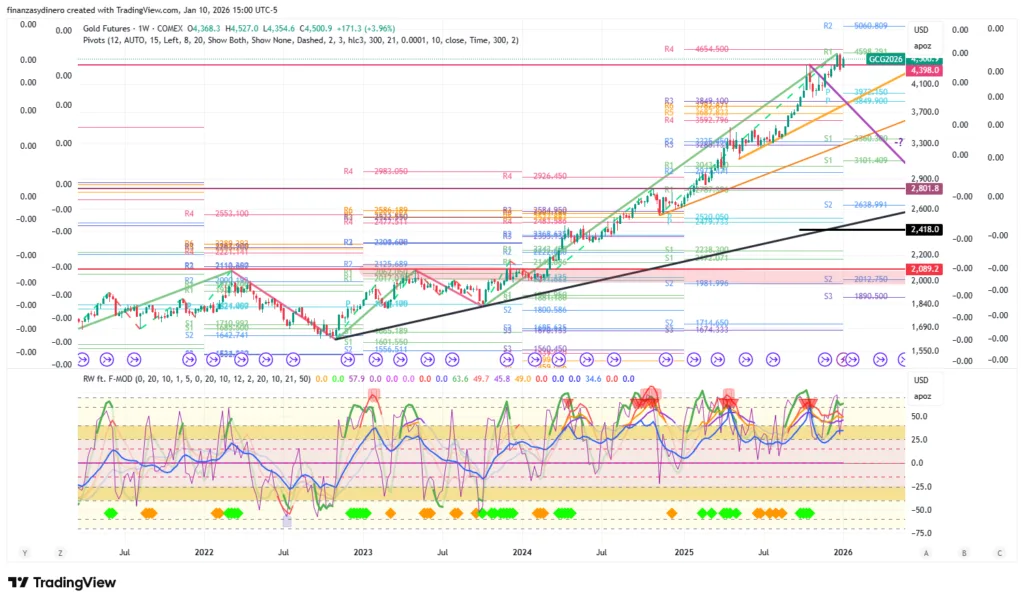This screenshot has height=603, width=1024.
Task: Click the Z scale badge on time axis
Action: click(60, 552)
